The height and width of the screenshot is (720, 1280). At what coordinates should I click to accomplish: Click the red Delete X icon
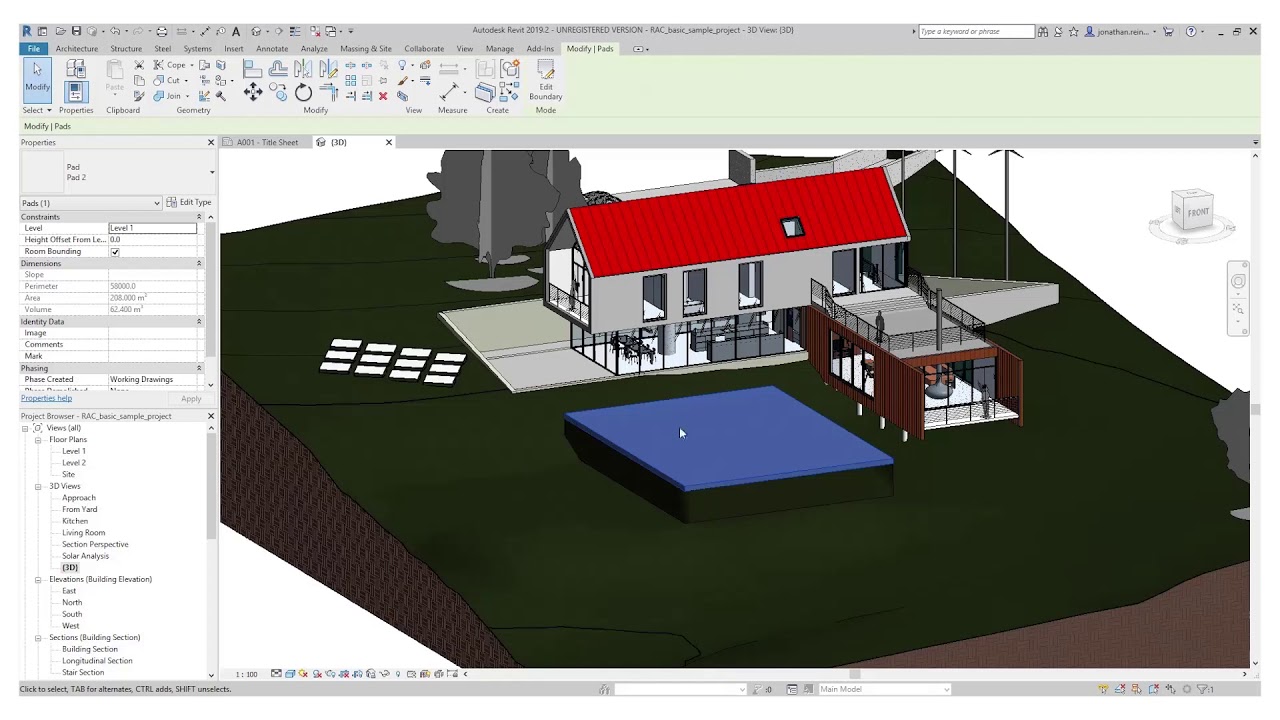click(383, 96)
